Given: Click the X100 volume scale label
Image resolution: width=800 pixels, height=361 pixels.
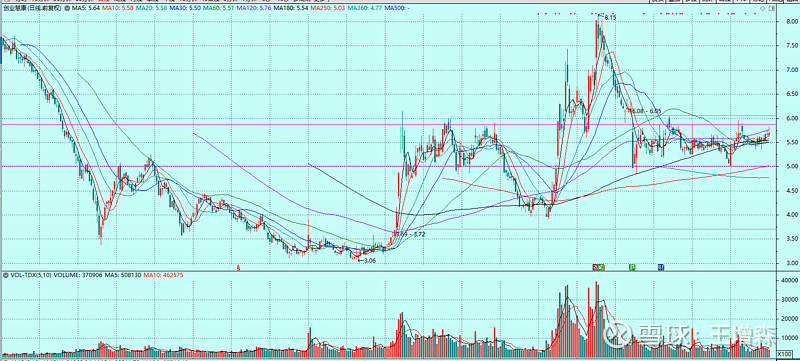Looking at the screenshot, I should pyautogui.click(x=784, y=353).
